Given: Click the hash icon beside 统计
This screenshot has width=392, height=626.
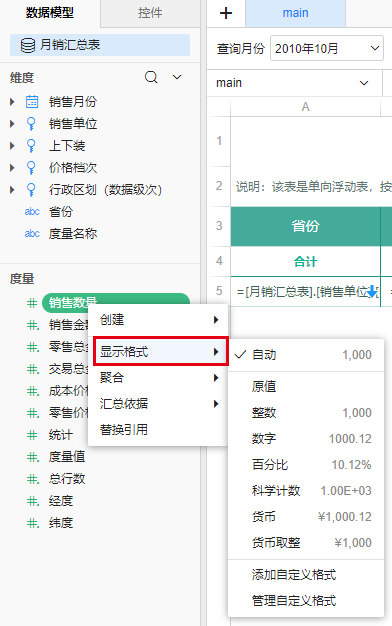Looking at the screenshot, I should point(32,435).
